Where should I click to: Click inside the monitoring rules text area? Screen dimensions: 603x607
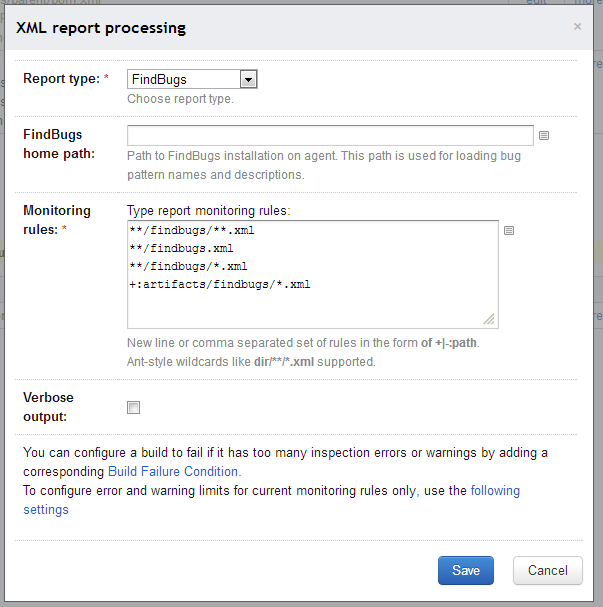tap(313, 274)
